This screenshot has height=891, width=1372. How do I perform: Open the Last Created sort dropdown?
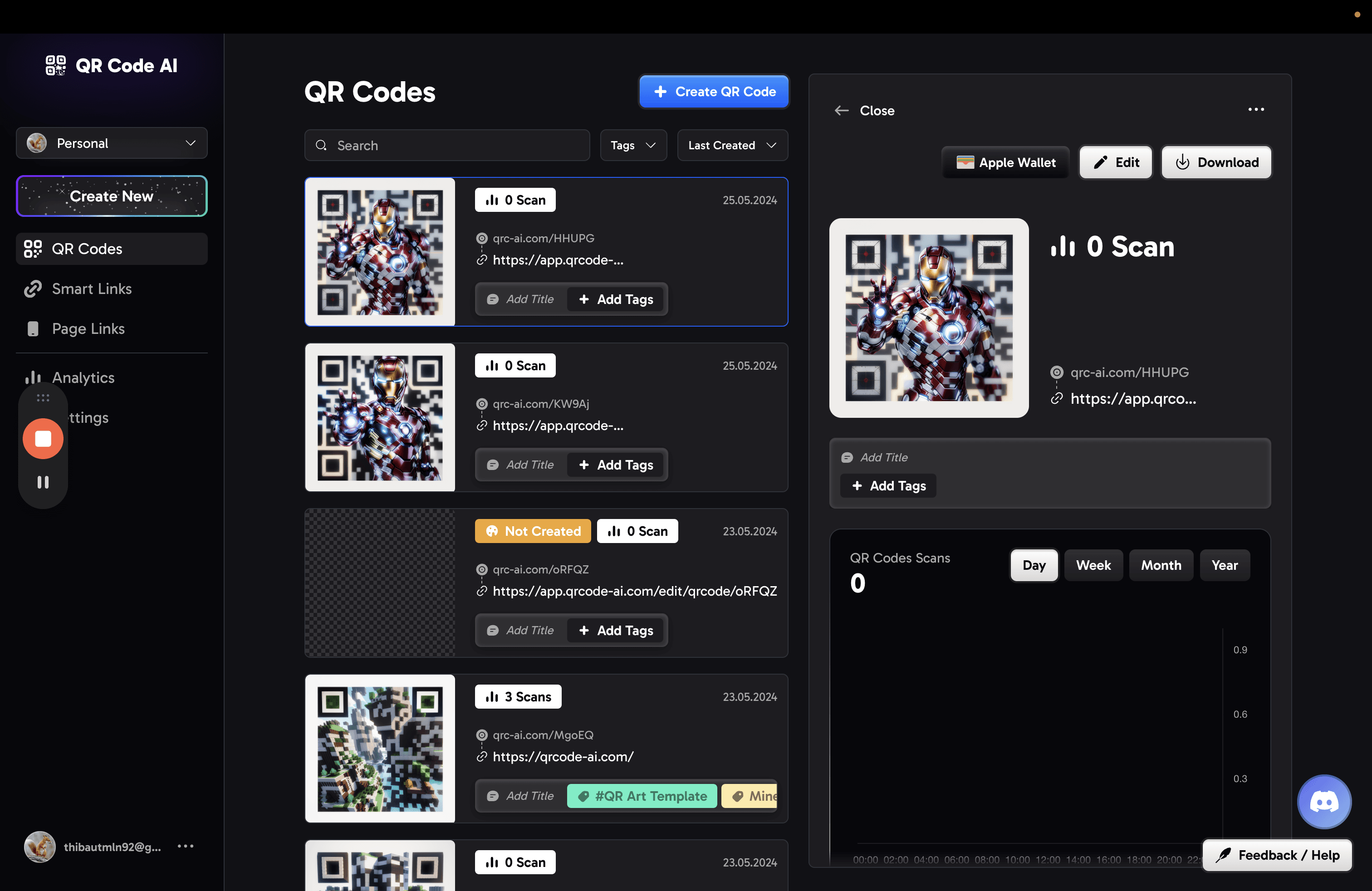point(732,145)
